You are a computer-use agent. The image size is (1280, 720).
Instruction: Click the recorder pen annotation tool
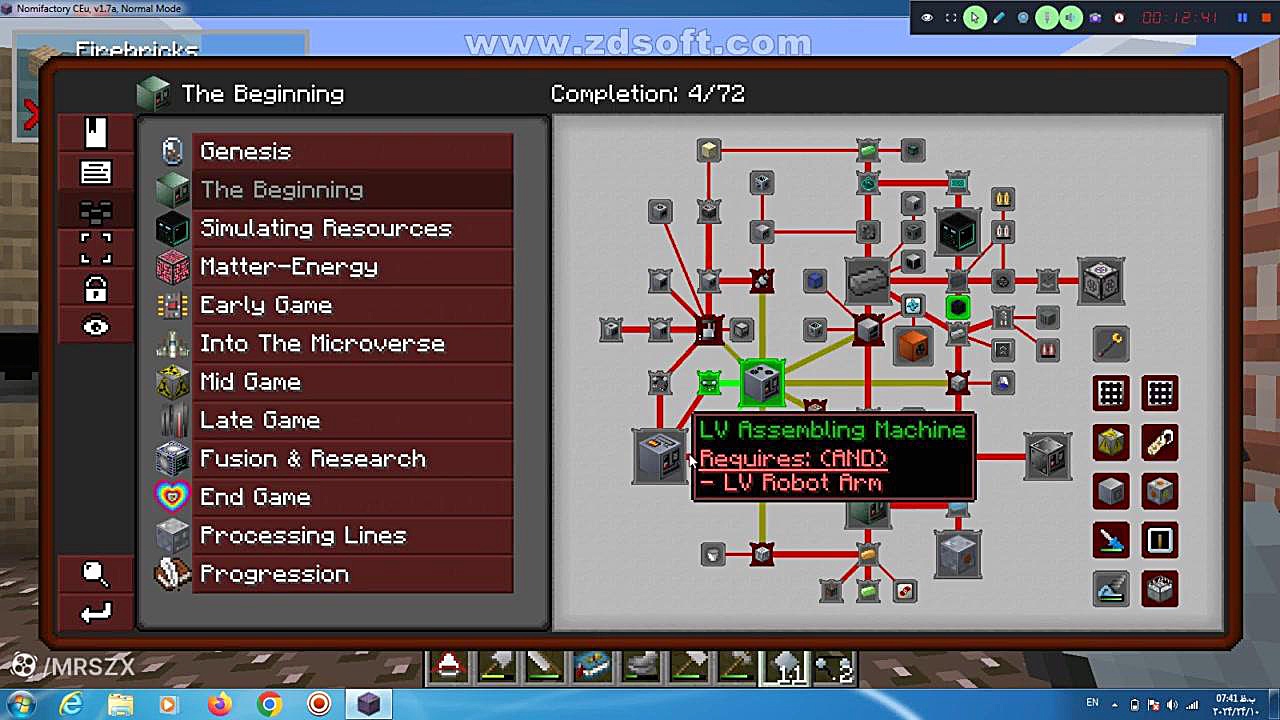998,18
